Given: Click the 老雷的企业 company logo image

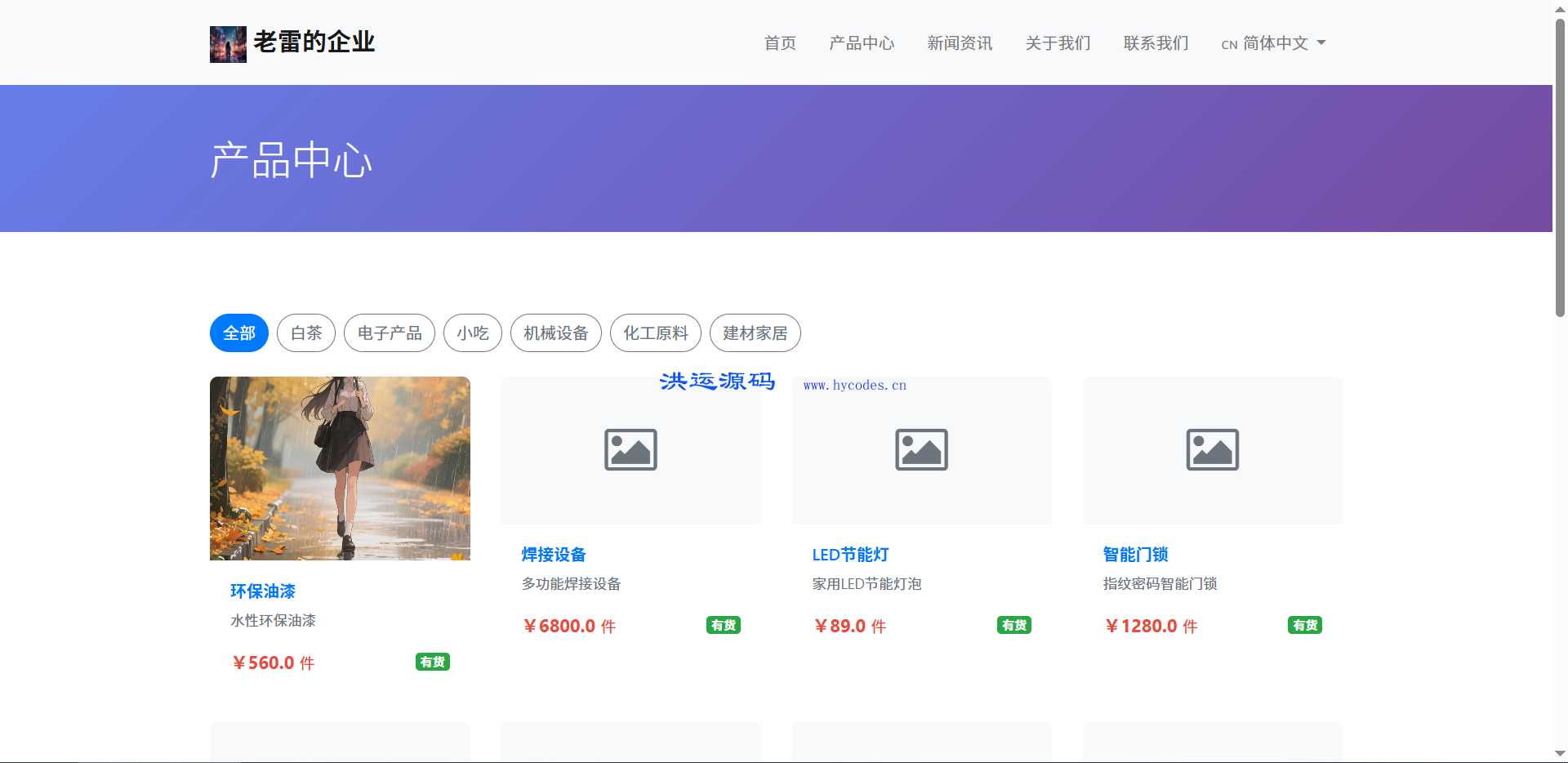Looking at the screenshot, I should click(228, 44).
